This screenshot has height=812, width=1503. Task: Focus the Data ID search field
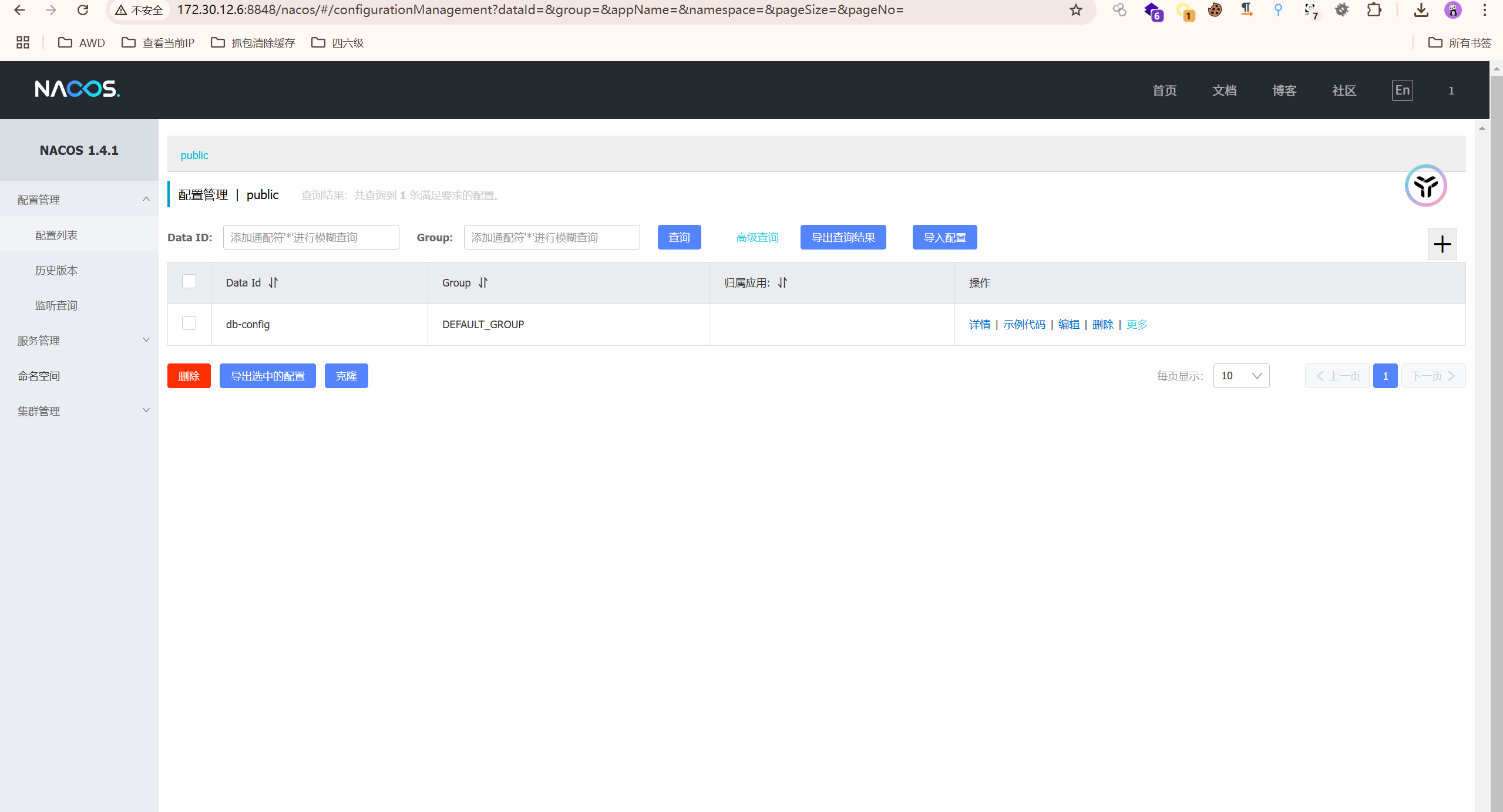tap(311, 237)
